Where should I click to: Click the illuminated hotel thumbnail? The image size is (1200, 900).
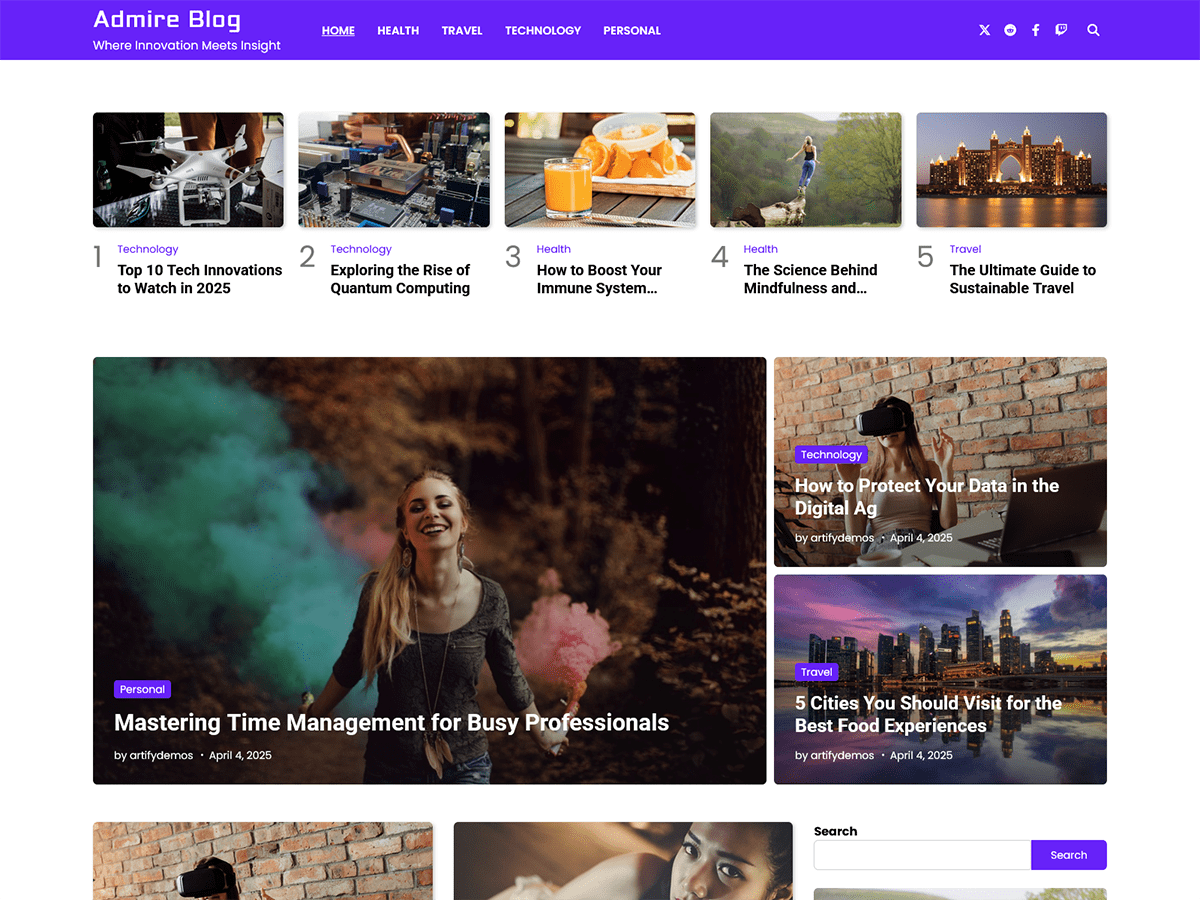1011,170
